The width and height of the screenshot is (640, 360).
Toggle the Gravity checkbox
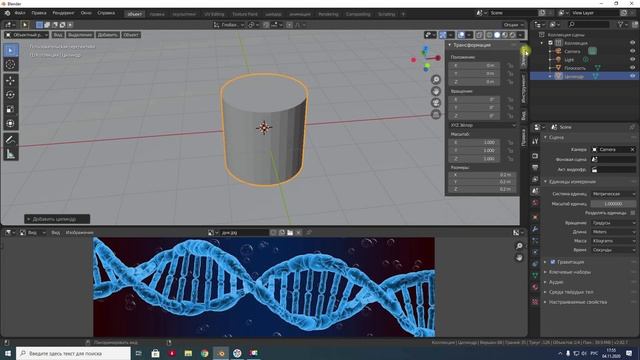553,262
